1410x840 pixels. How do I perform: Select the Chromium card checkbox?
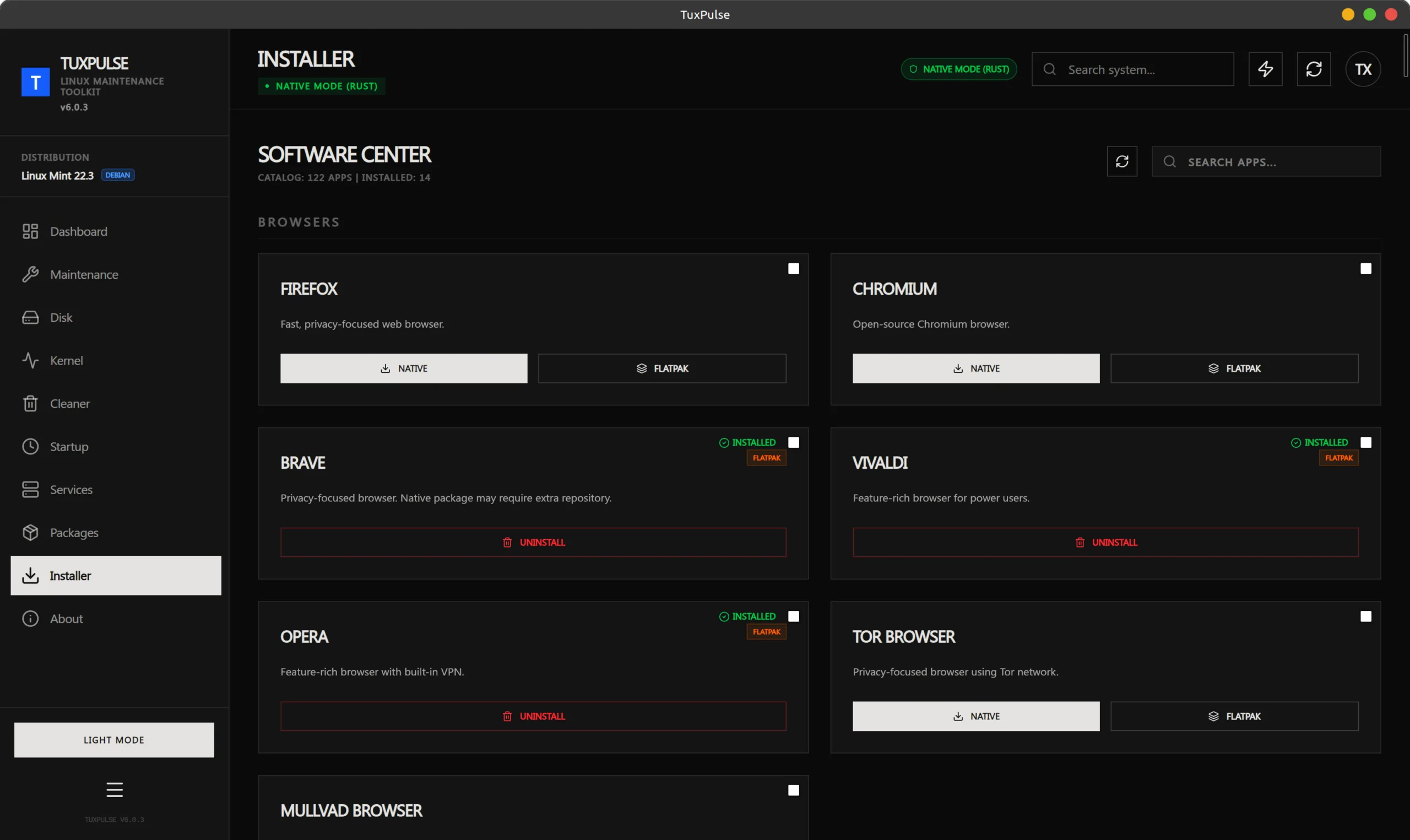coord(1365,269)
